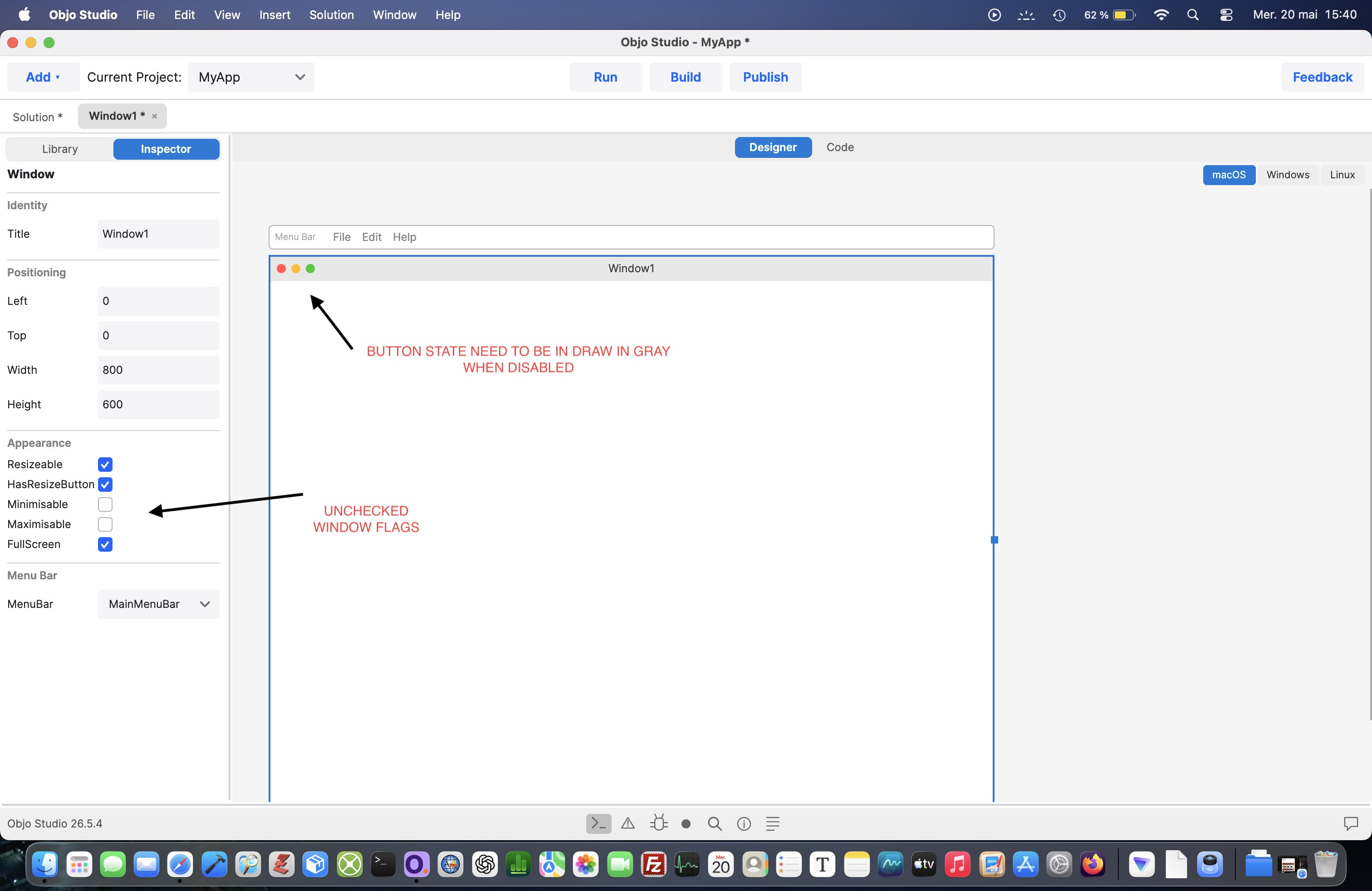Click the Window1 title bar in the designer
1372x891 pixels.
click(631, 269)
